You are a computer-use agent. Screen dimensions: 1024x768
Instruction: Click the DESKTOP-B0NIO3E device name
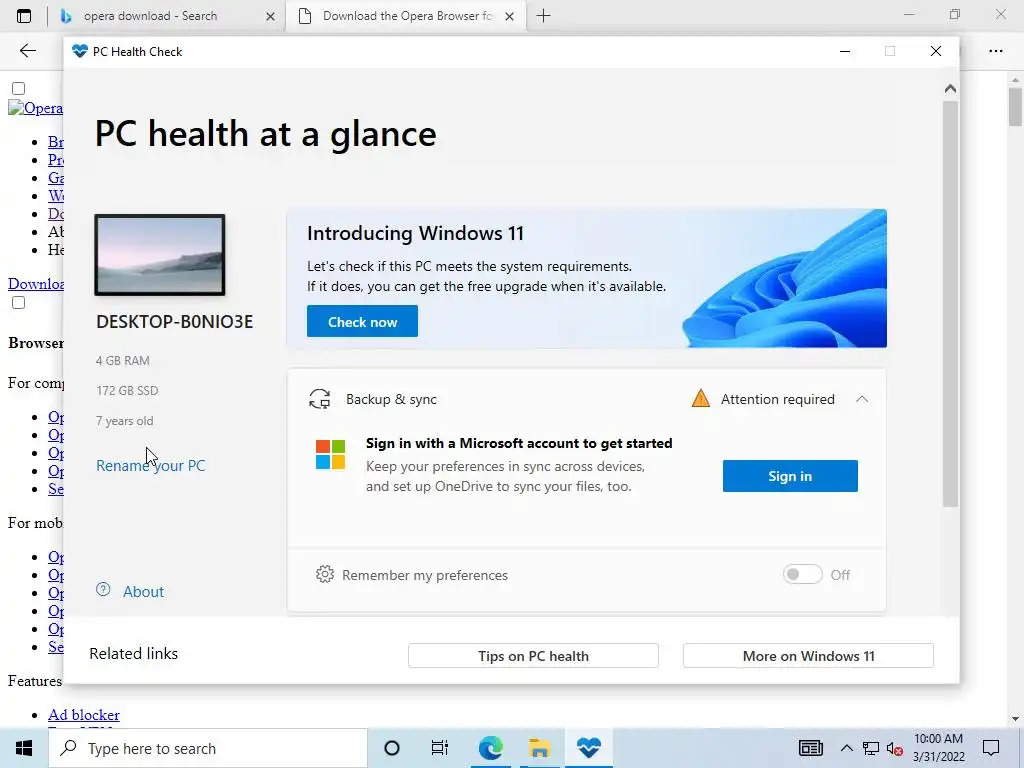(x=174, y=321)
